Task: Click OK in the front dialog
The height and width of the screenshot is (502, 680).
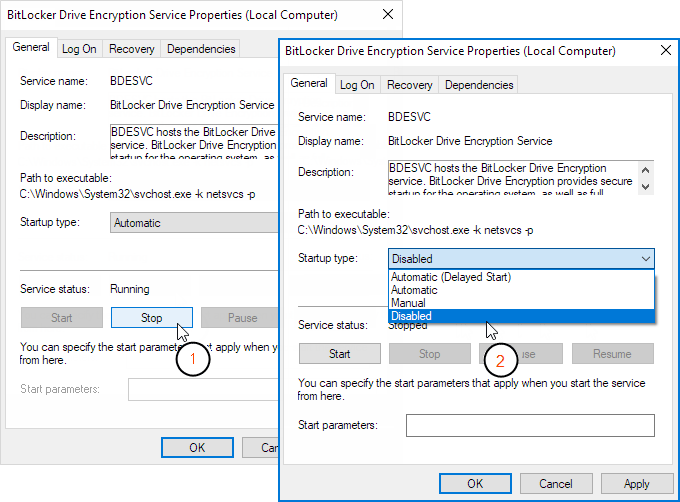Action: click(475, 483)
